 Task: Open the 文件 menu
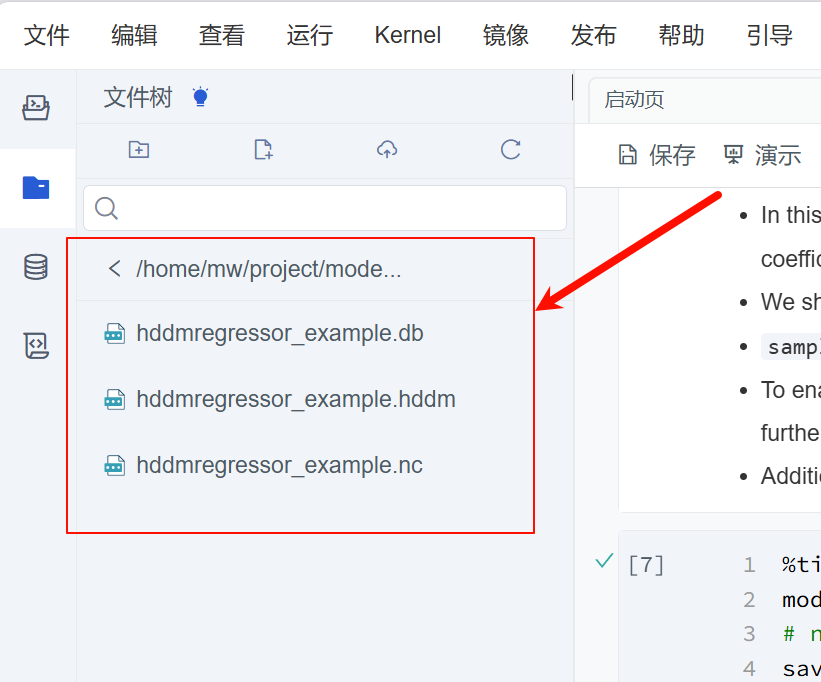pos(46,34)
